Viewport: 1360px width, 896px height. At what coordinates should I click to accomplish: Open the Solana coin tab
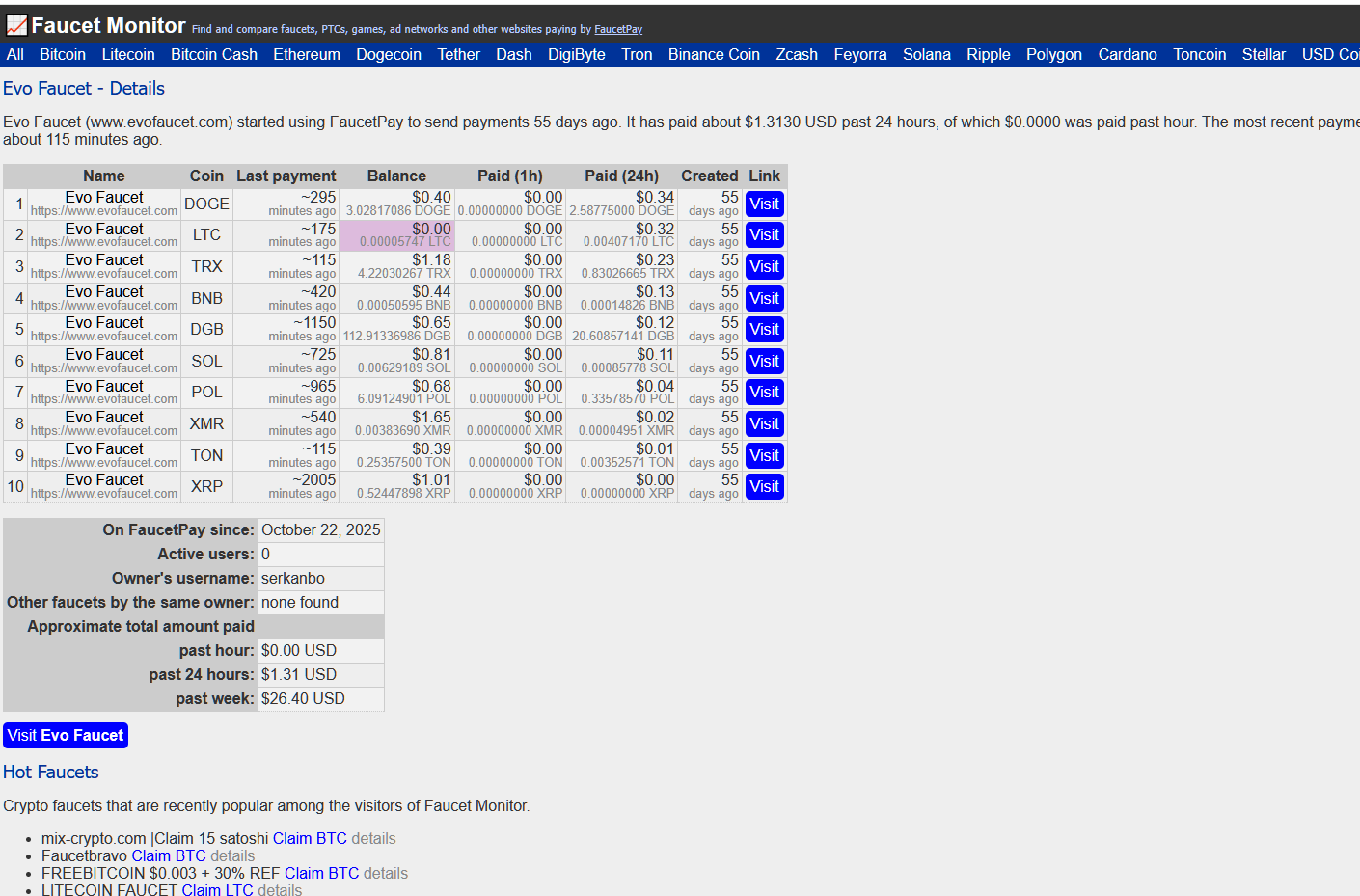point(926,55)
